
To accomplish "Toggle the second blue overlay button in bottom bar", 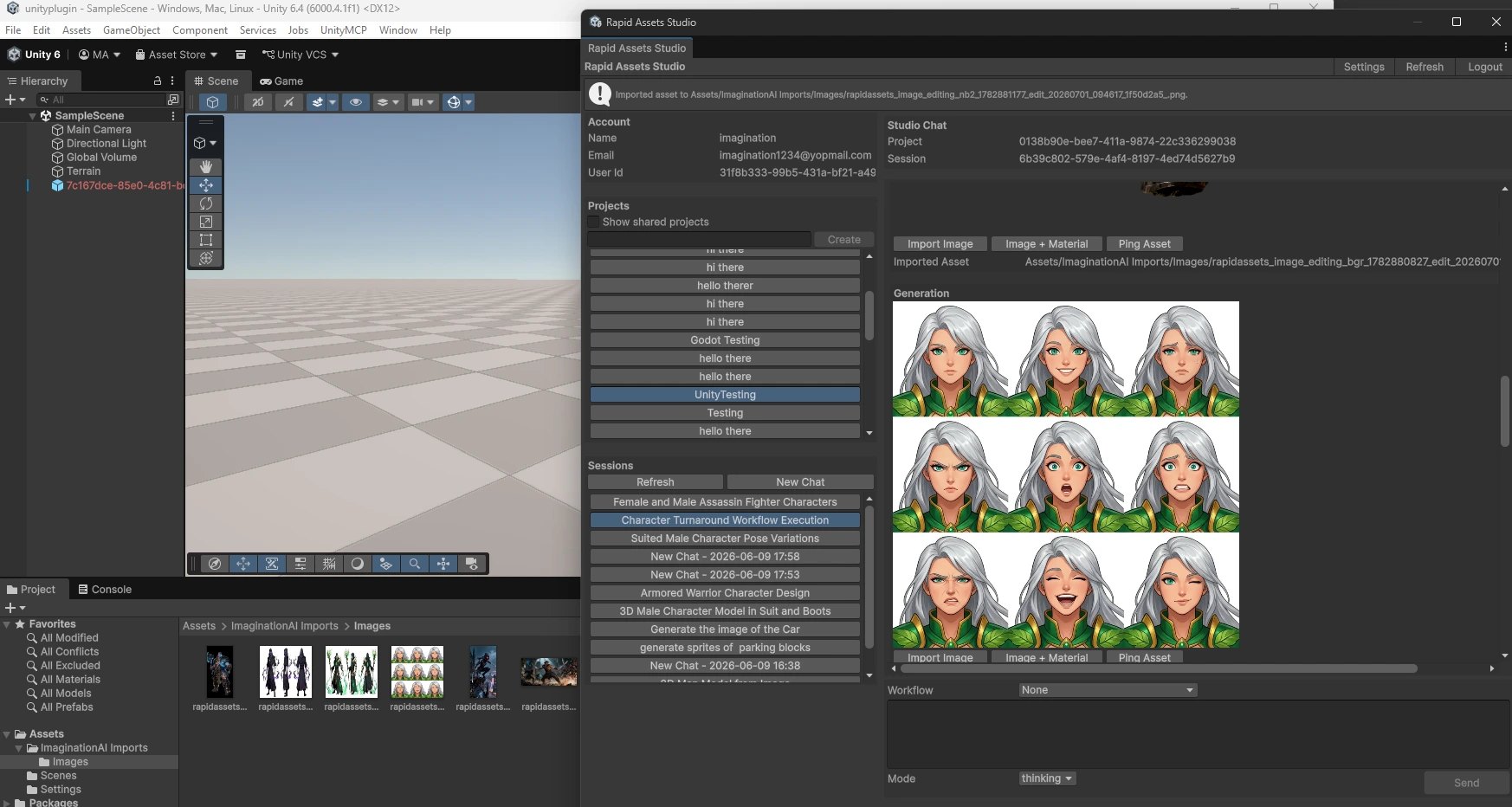I will (x=272, y=564).
